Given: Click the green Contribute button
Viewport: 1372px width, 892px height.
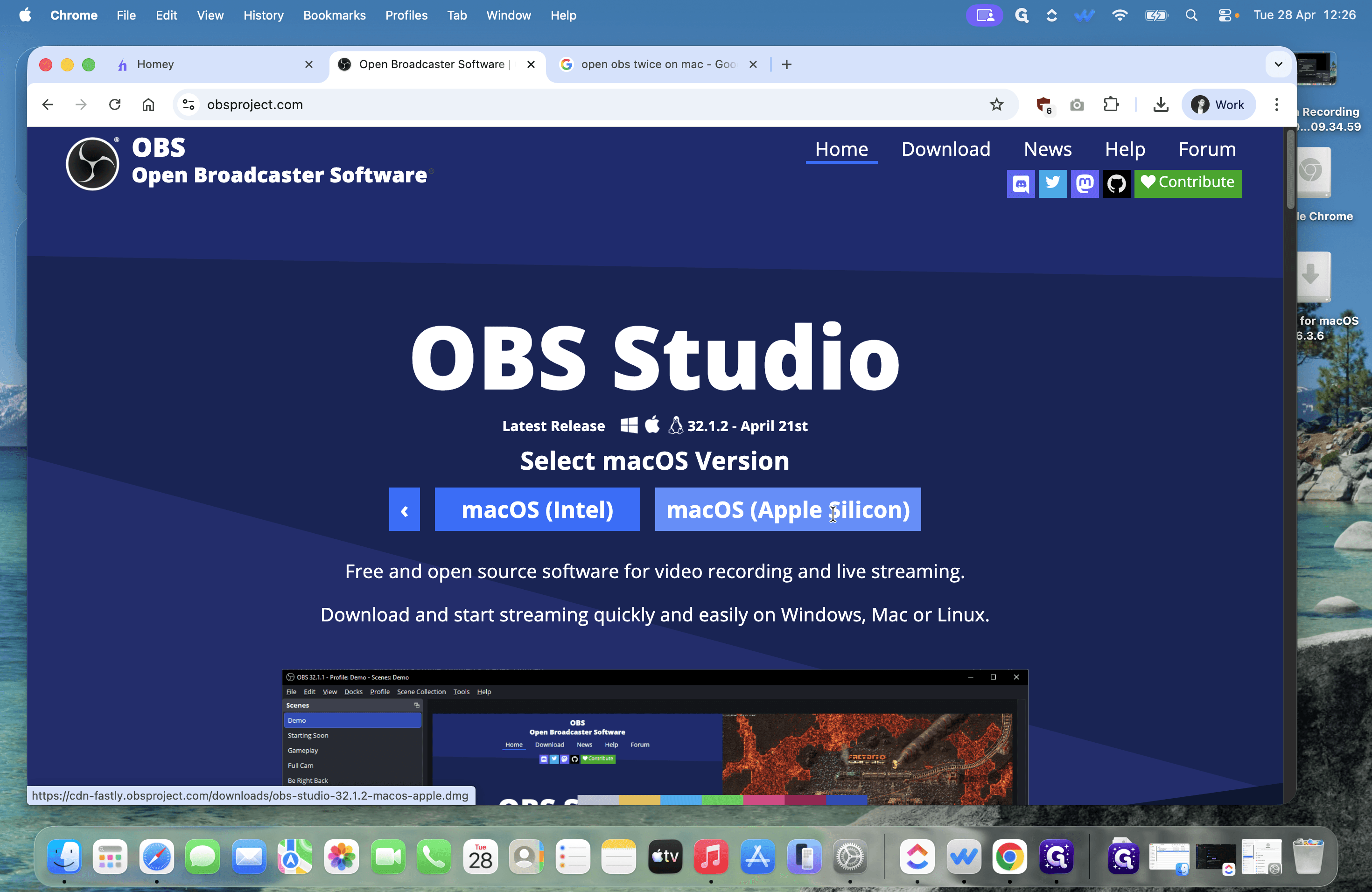Looking at the screenshot, I should 1188,183.
